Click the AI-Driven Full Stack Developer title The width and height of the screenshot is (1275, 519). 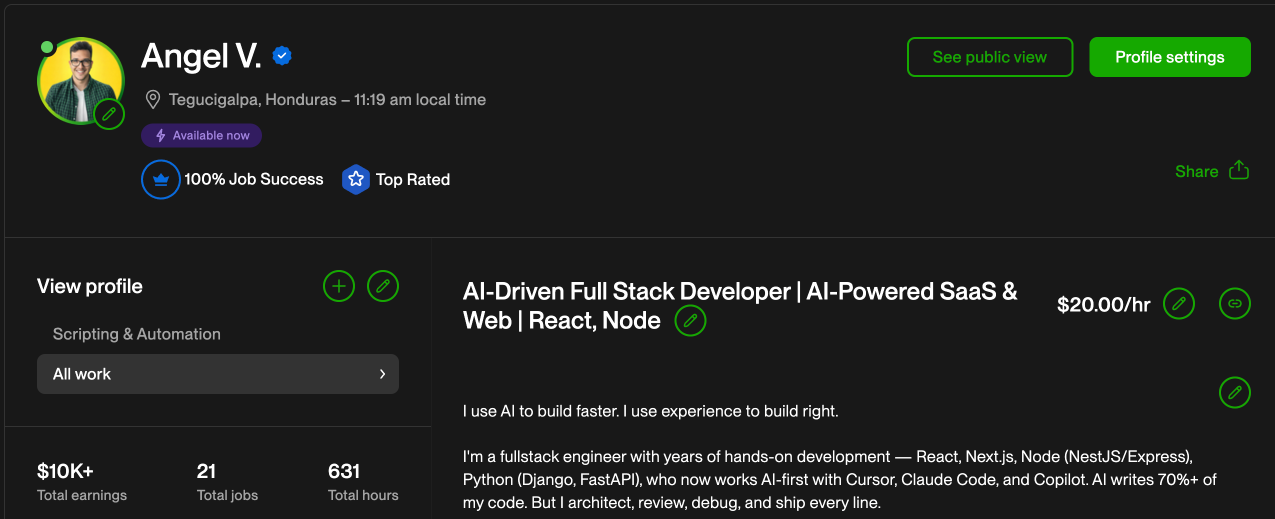pos(740,306)
